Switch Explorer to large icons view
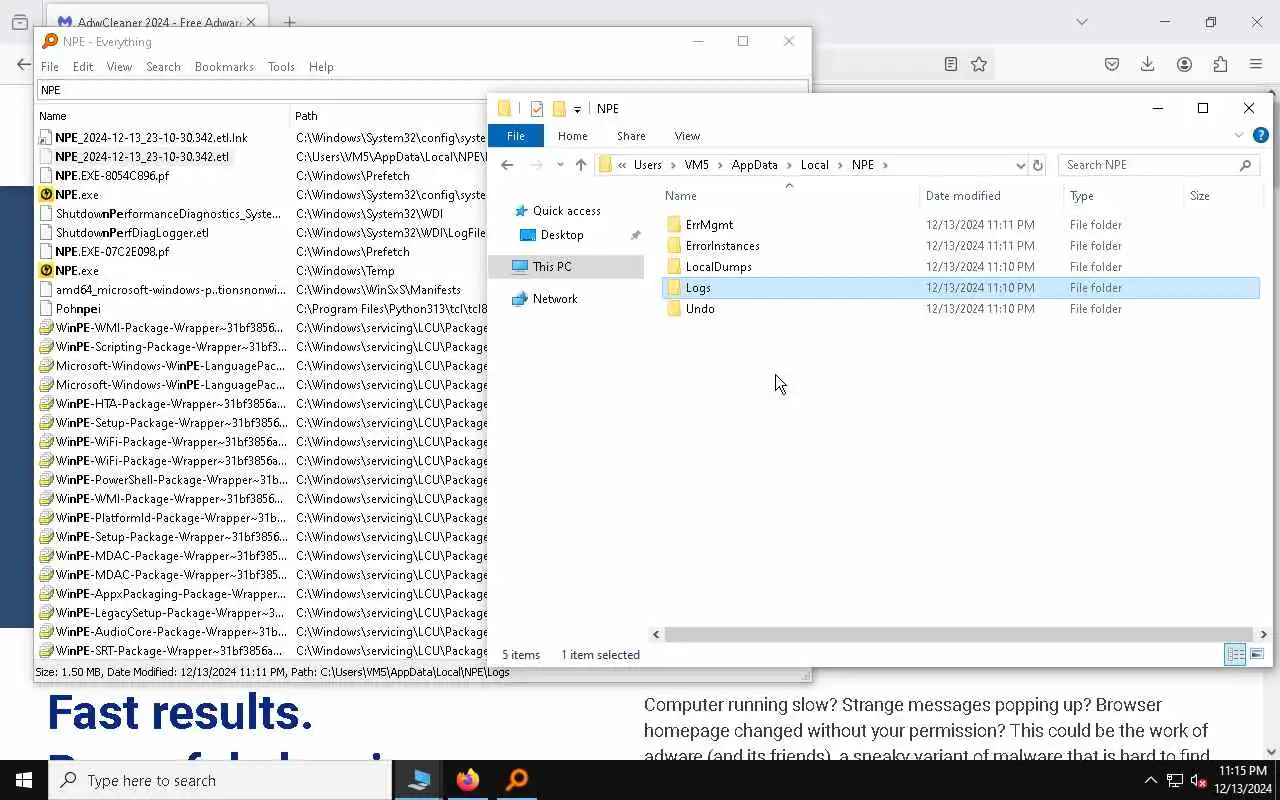 pyautogui.click(x=1257, y=655)
